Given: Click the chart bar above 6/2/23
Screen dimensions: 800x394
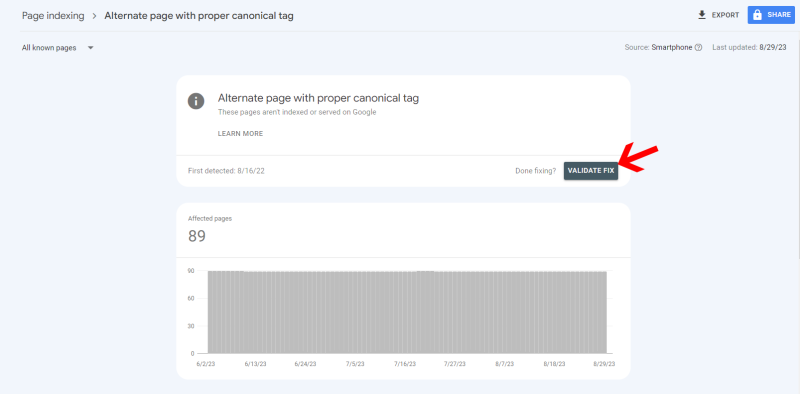Looking at the screenshot, I should tap(210, 312).
